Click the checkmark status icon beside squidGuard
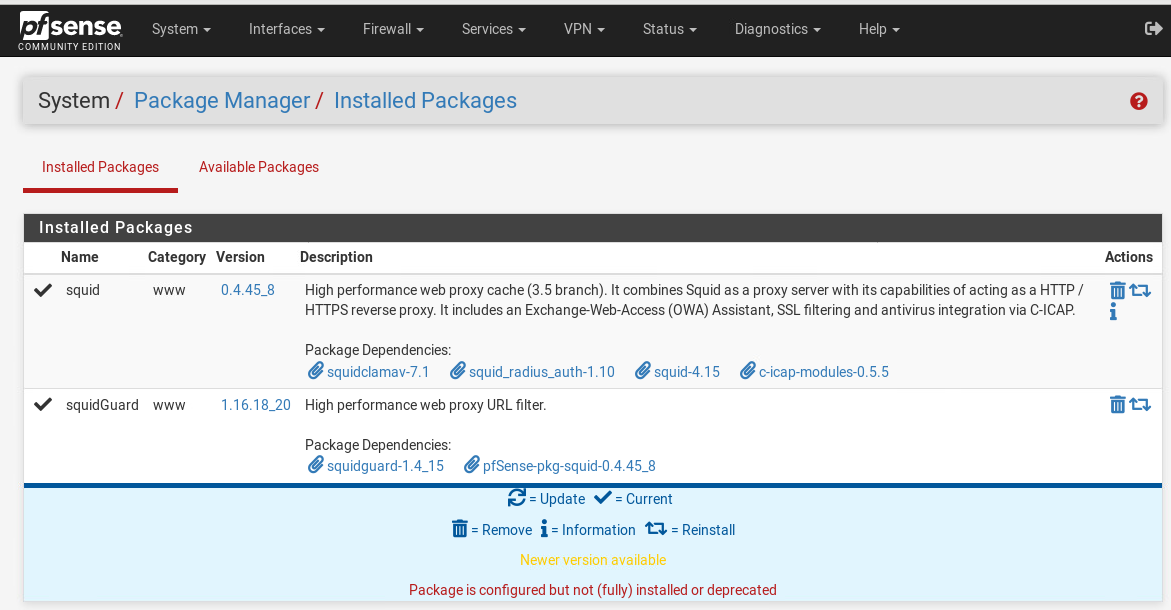This screenshot has width=1171, height=610. click(43, 405)
